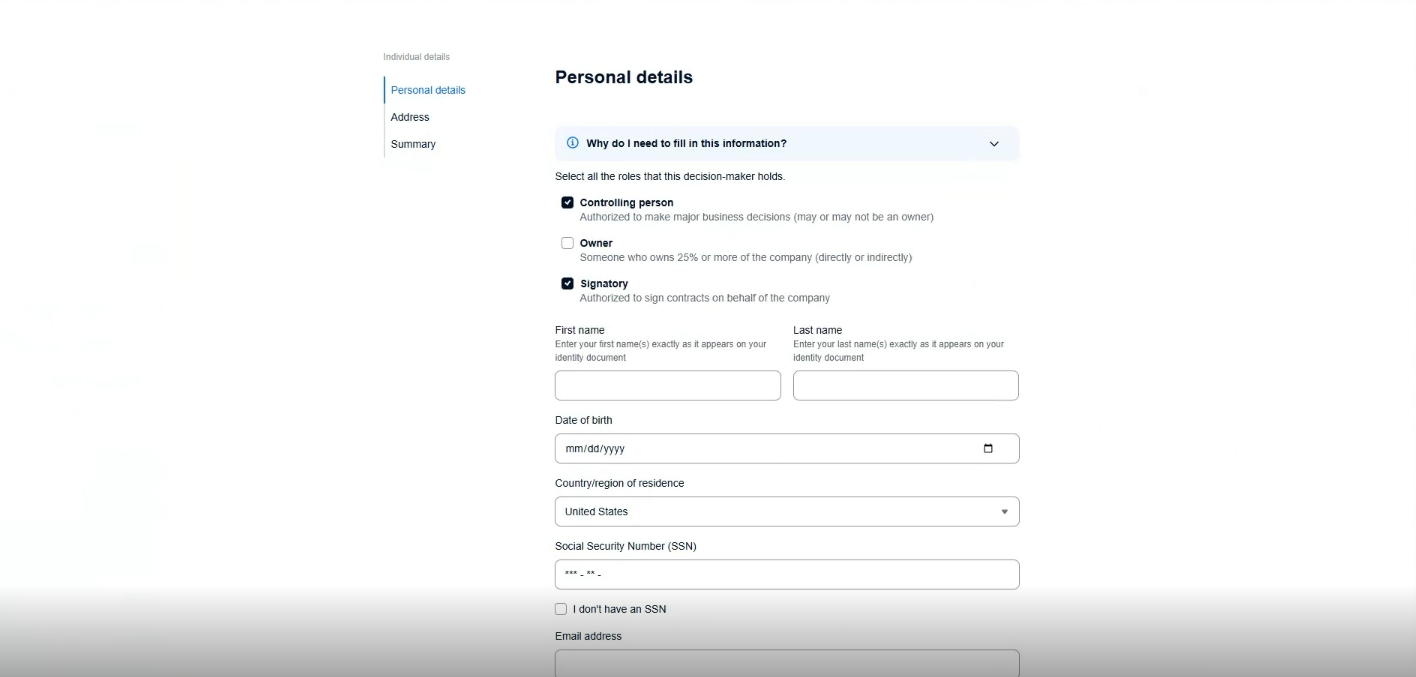Click the chevron icon on the information banner

[x=994, y=144]
